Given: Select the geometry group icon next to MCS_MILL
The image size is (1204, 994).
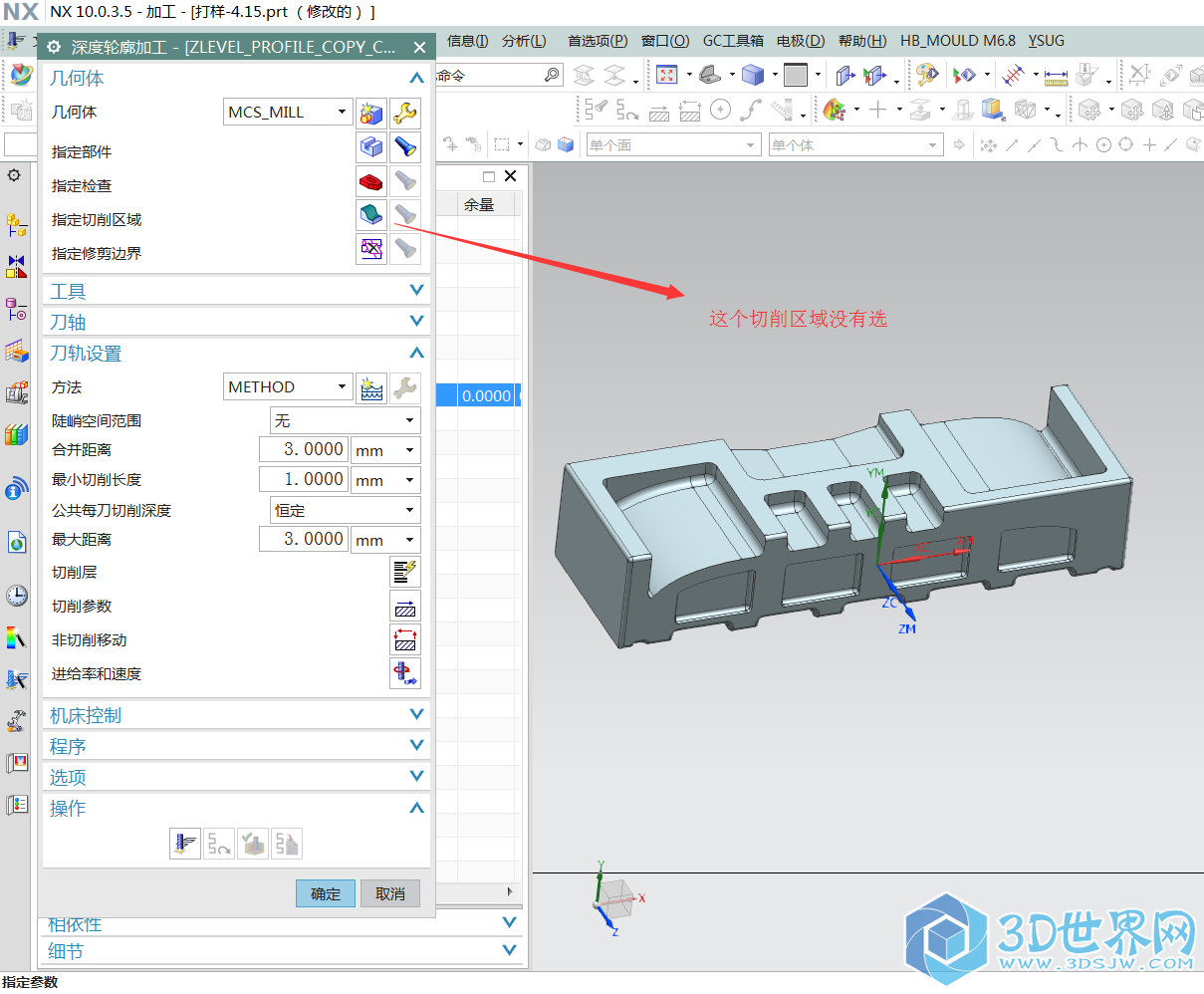Looking at the screenshot, I should (371, 113).
